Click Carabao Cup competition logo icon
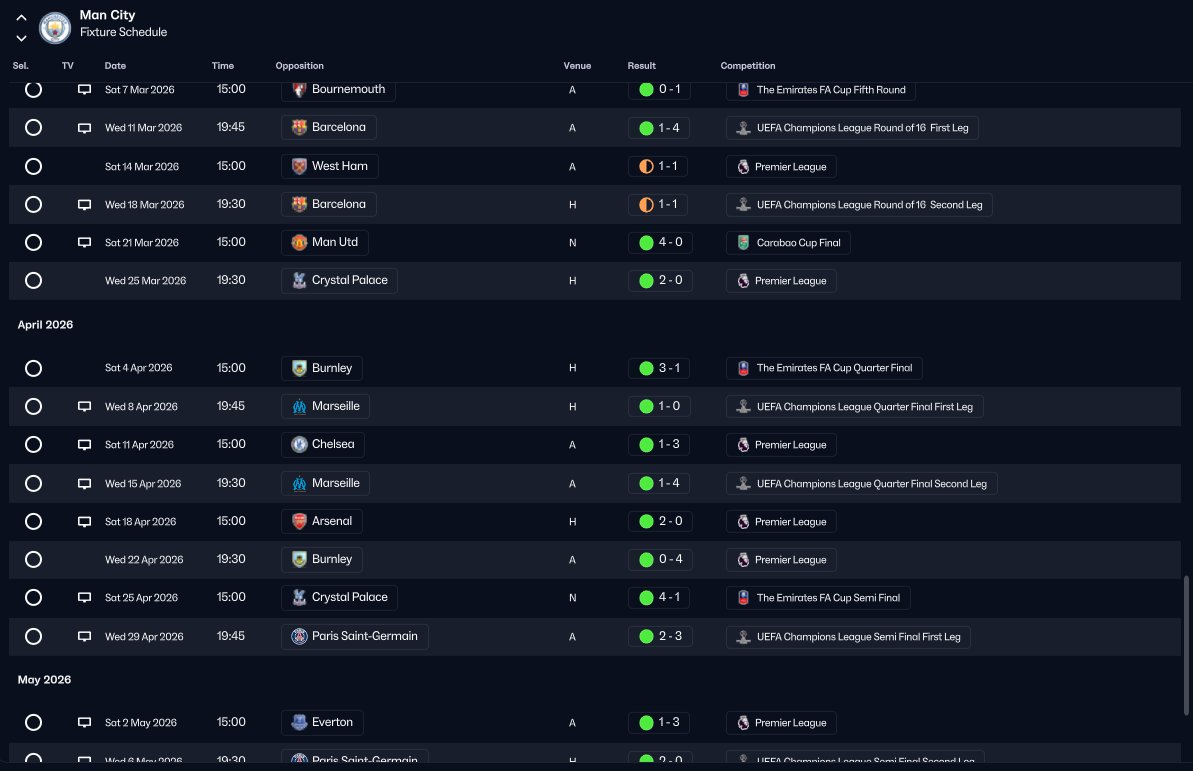The image size is (1193, 771). [x=743, y=243]
